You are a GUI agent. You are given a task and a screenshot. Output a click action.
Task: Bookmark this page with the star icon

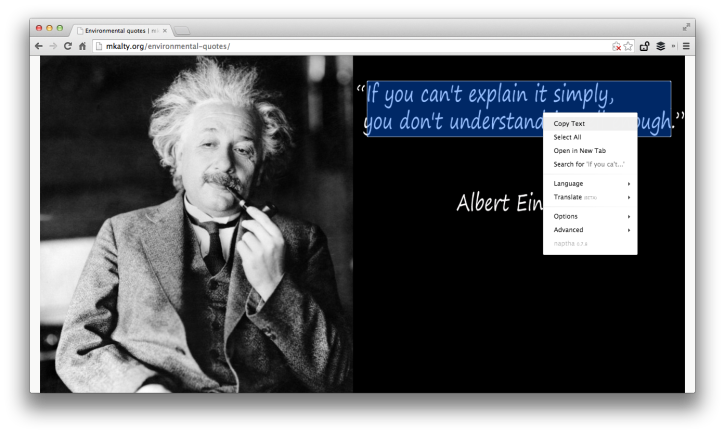628,46
